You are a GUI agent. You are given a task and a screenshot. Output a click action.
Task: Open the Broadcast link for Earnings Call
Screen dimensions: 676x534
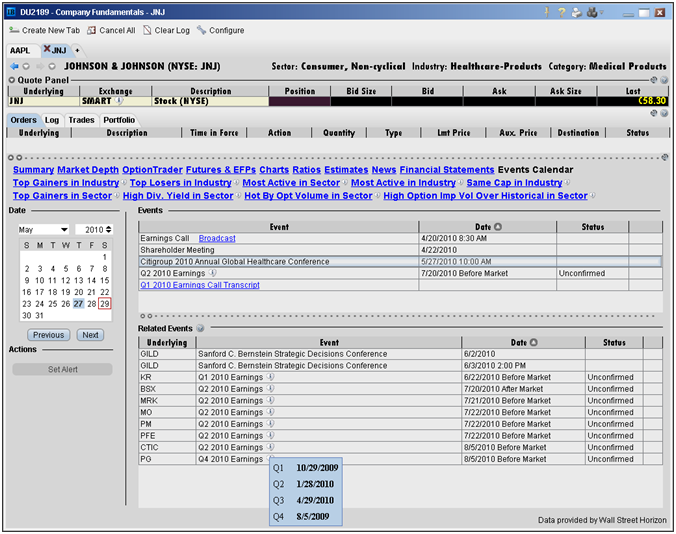pos(217,239)
